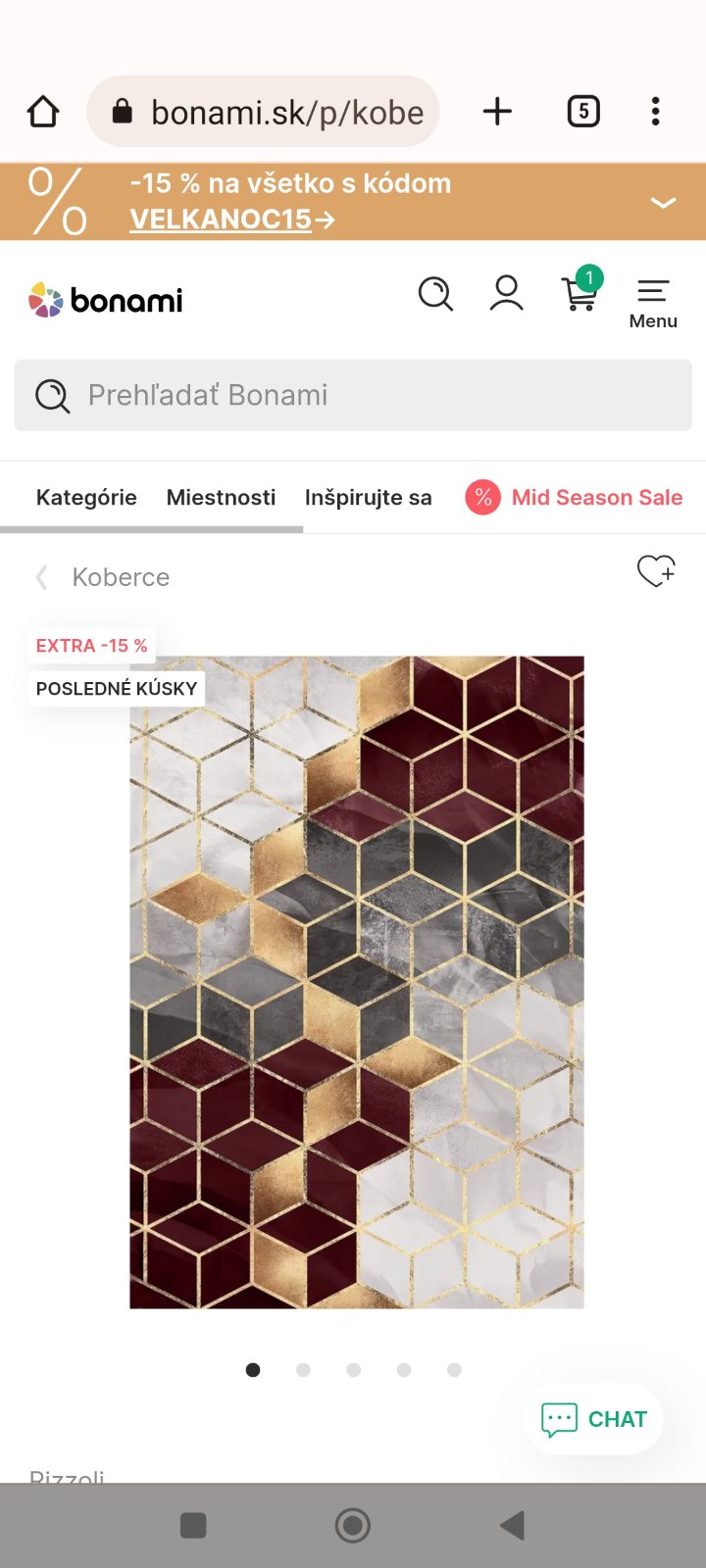Open a new browser tab
Viewport: 706px width, 1568px height.
point(498,112)
